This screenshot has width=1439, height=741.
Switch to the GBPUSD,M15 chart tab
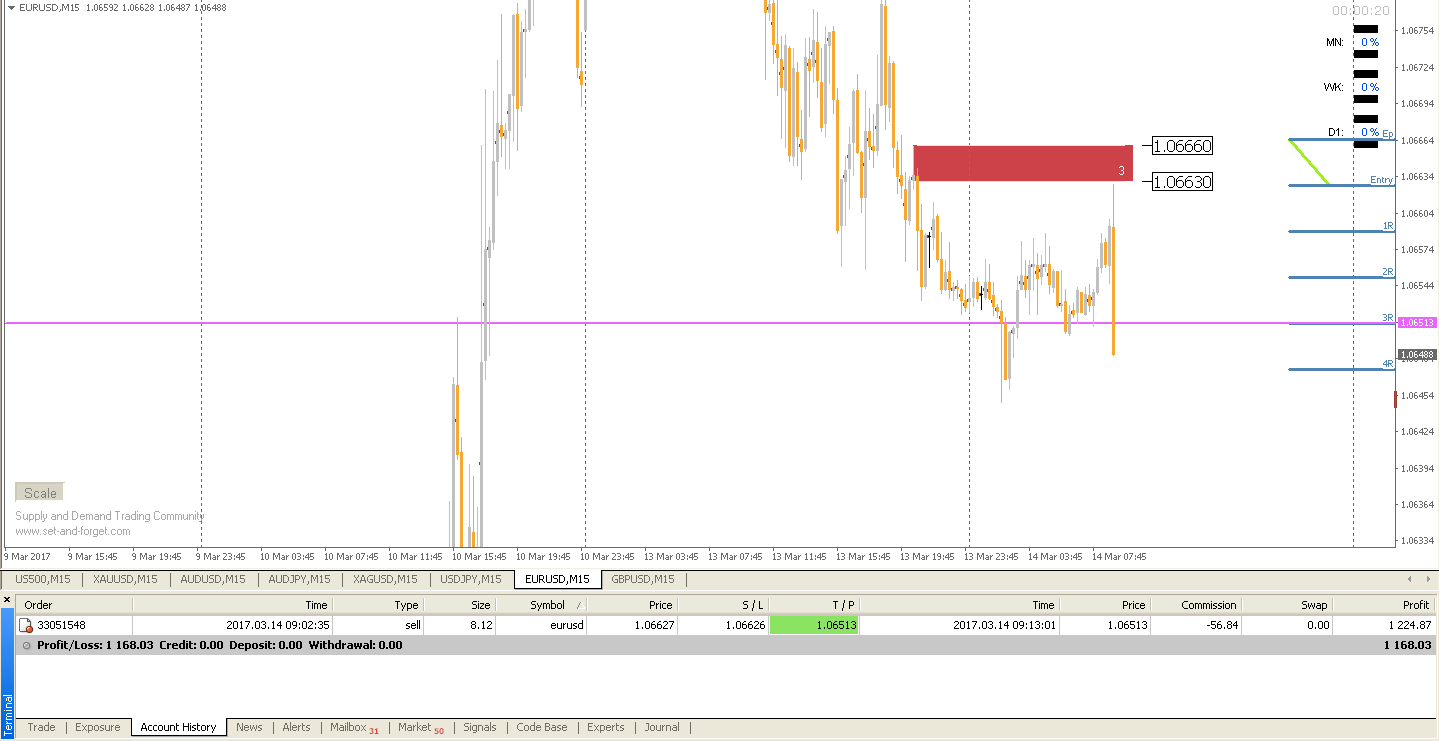[643, 579]
